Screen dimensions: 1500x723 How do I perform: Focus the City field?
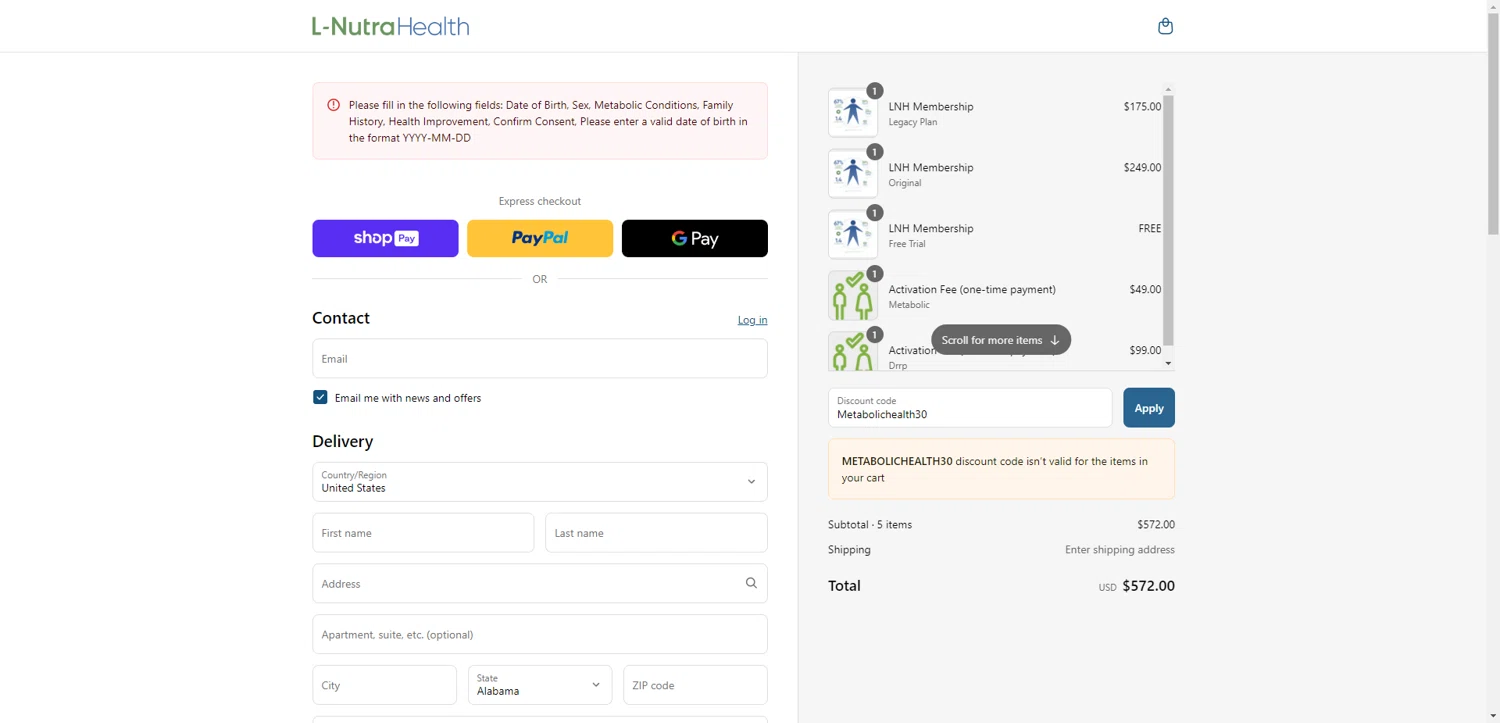(384, 685)
